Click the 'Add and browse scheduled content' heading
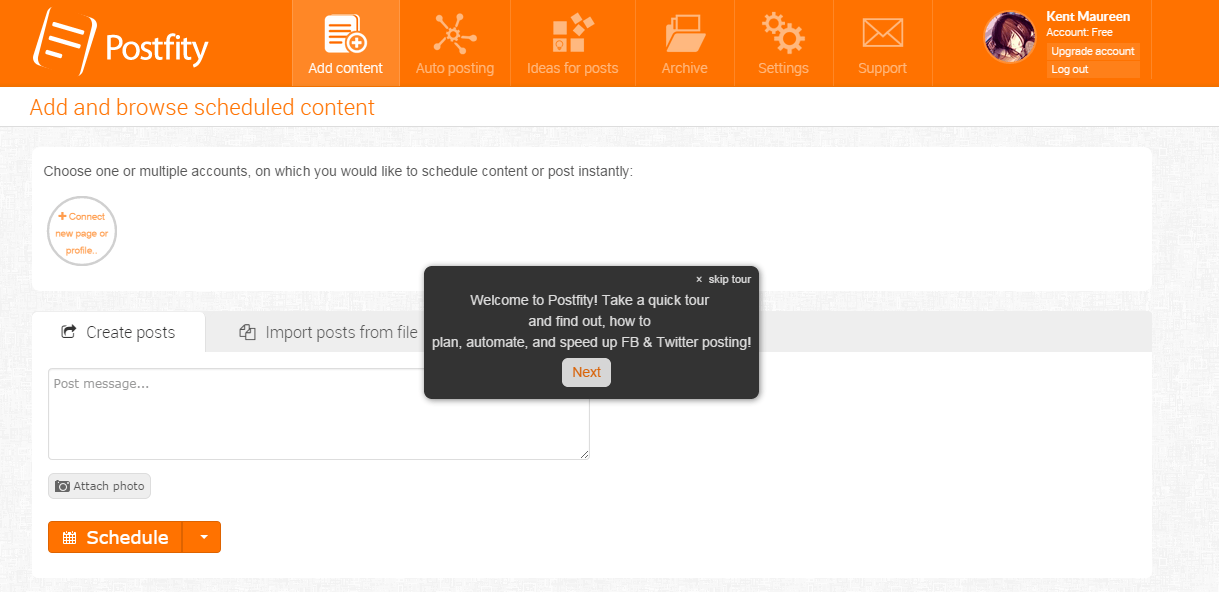This screenshot has height=592, width=1219. [x=202, y=107]
